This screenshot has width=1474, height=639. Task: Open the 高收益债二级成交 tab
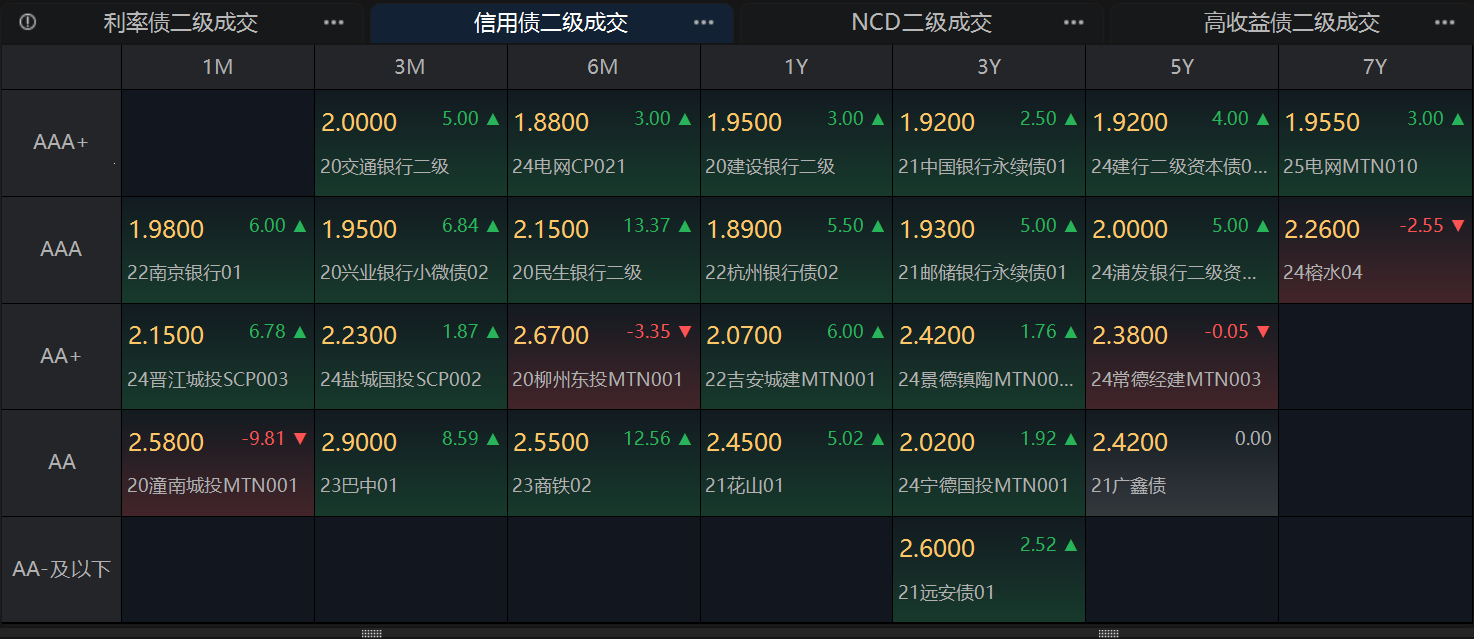[x=1291, y=23]
